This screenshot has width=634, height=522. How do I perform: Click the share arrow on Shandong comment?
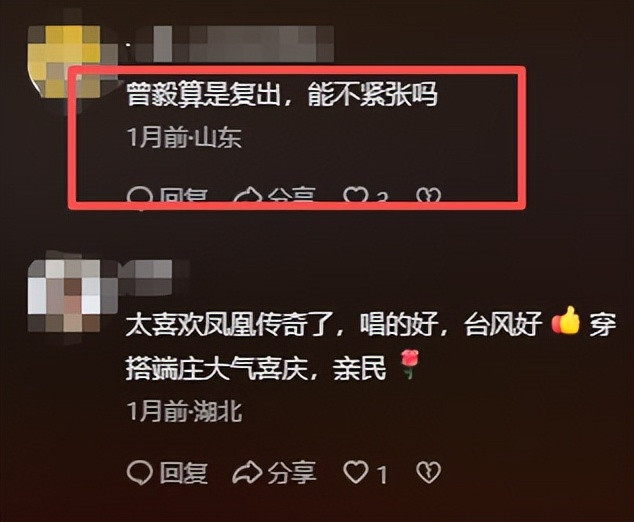(x=247, y=194)
